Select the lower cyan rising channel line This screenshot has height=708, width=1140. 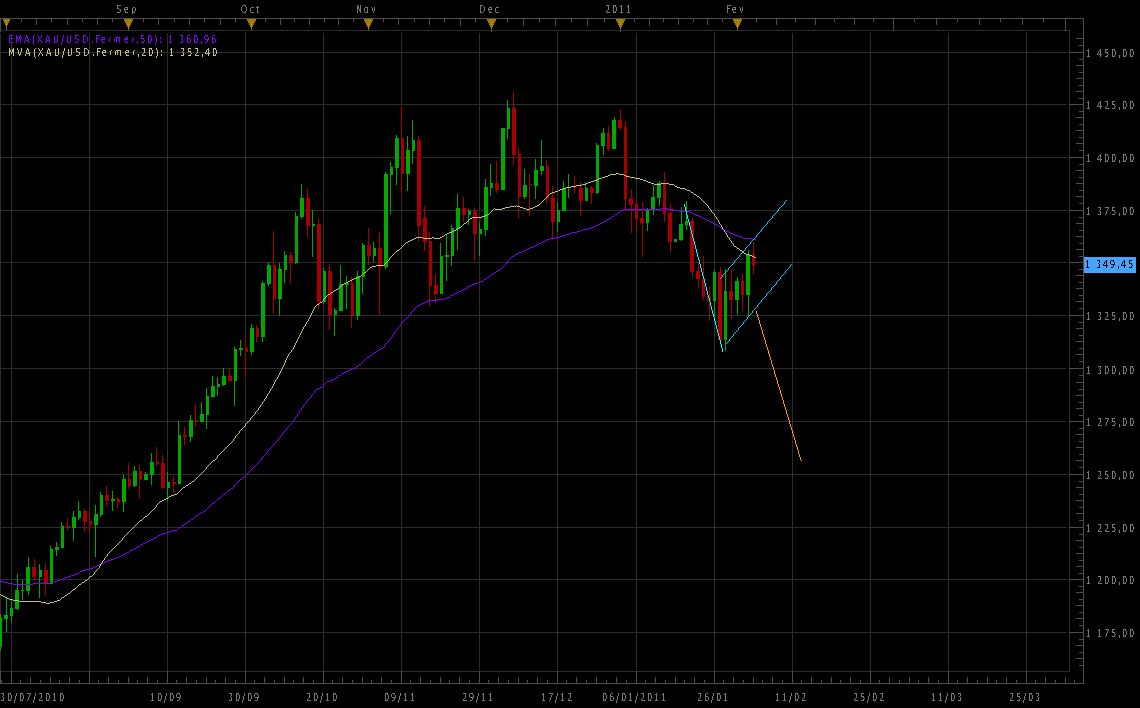click(758, 304)
